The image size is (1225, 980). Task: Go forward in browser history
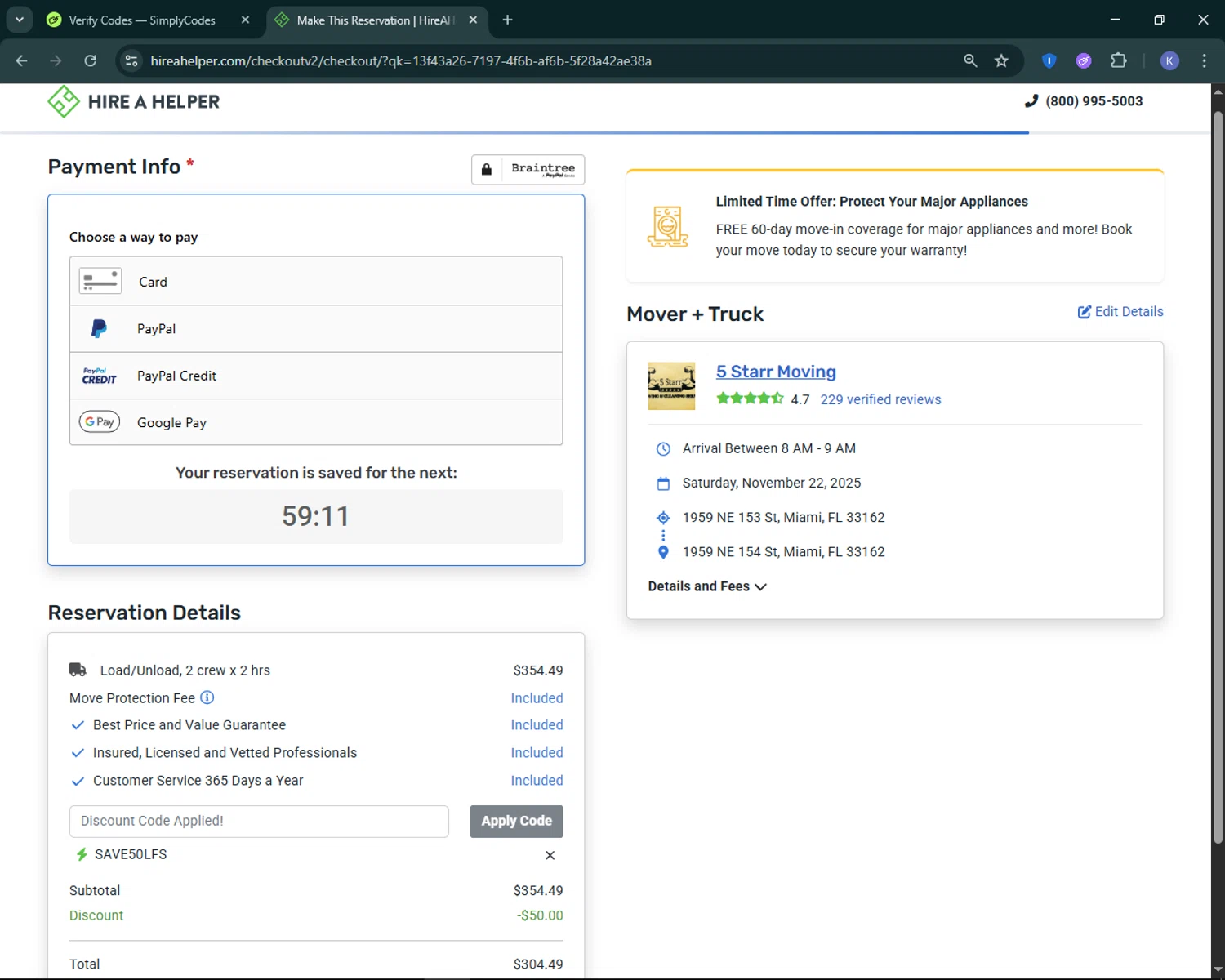point(56,60)
